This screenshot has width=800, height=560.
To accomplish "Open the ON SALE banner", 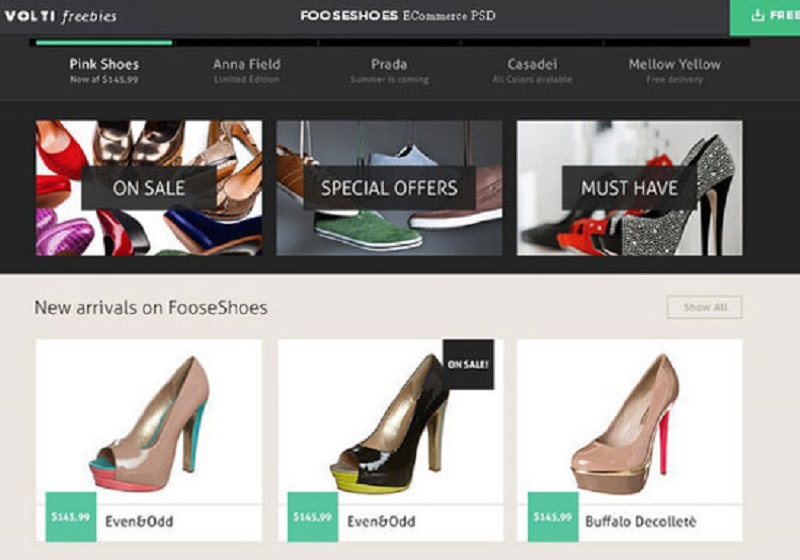I will coord(149,188).
